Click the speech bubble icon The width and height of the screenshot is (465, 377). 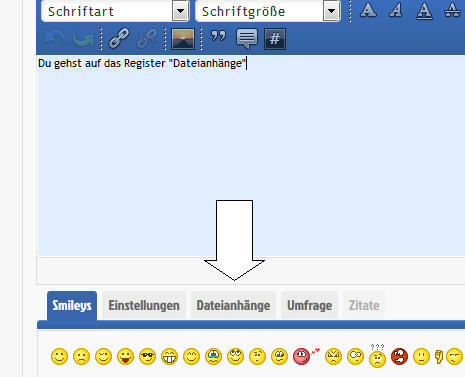pos(247,39)
